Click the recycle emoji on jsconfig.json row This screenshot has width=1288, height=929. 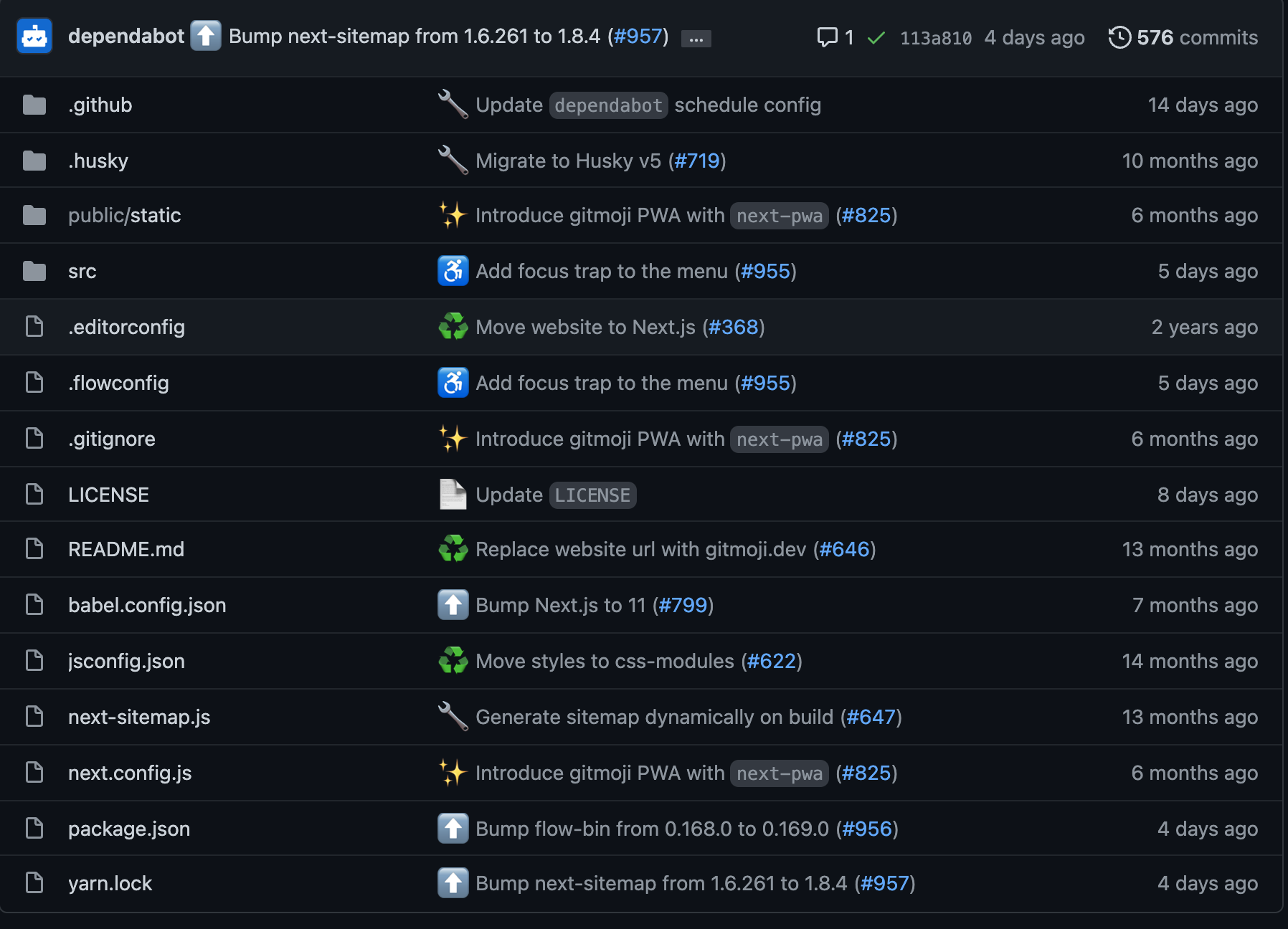point(453,661)
